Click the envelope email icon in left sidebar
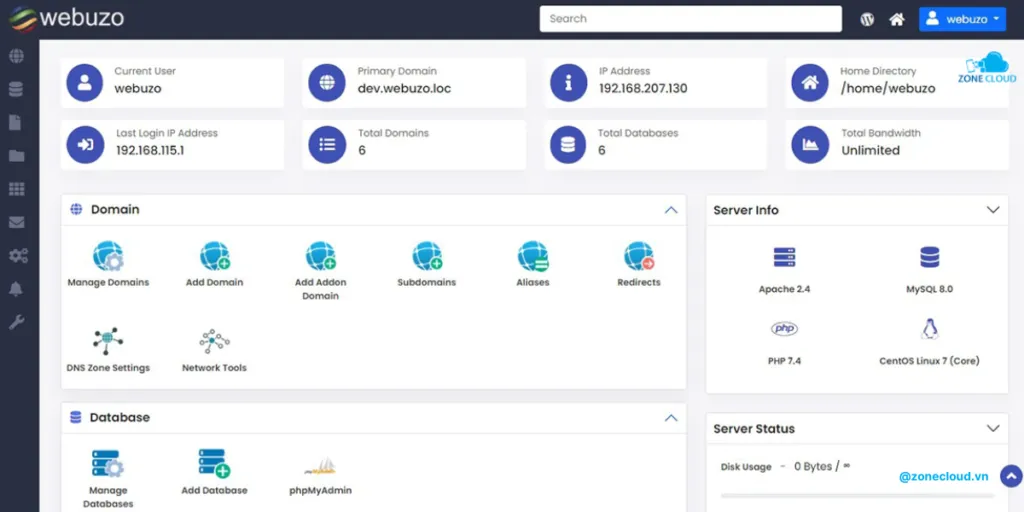This screenshot has height=512, width=1024. (x=16, y=223)
